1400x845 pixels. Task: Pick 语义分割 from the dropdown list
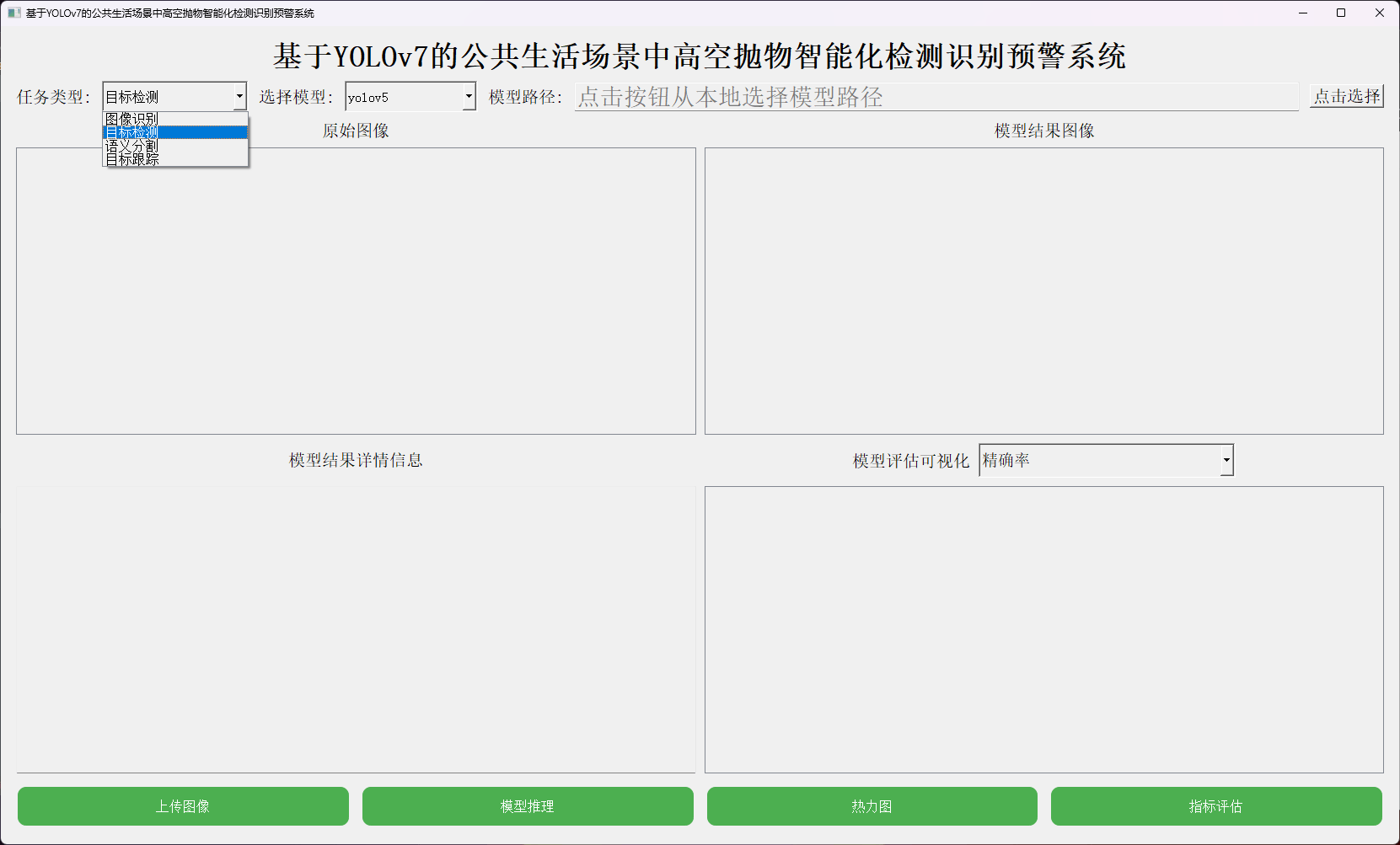tap(175, 146)
